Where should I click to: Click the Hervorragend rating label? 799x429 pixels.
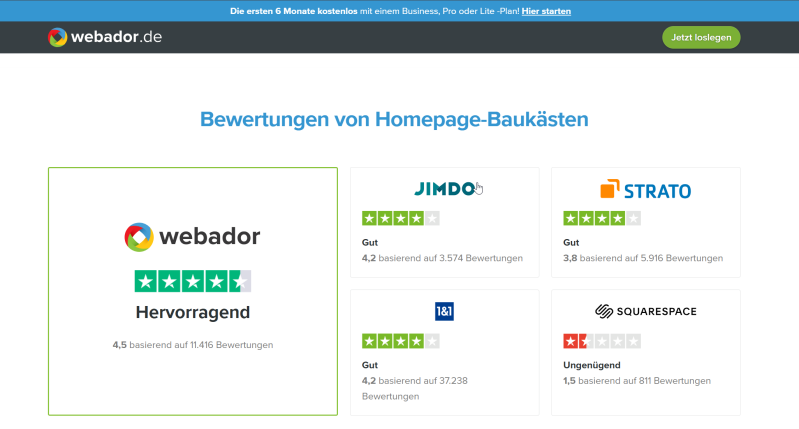[x=193, y=312]
